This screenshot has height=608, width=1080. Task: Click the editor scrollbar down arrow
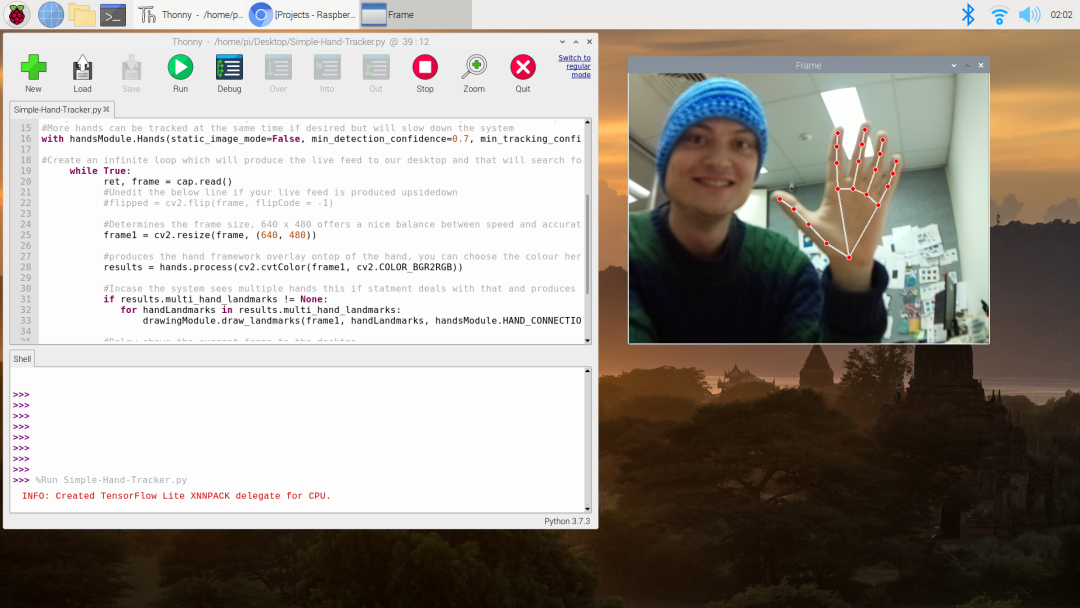point(588,340)
